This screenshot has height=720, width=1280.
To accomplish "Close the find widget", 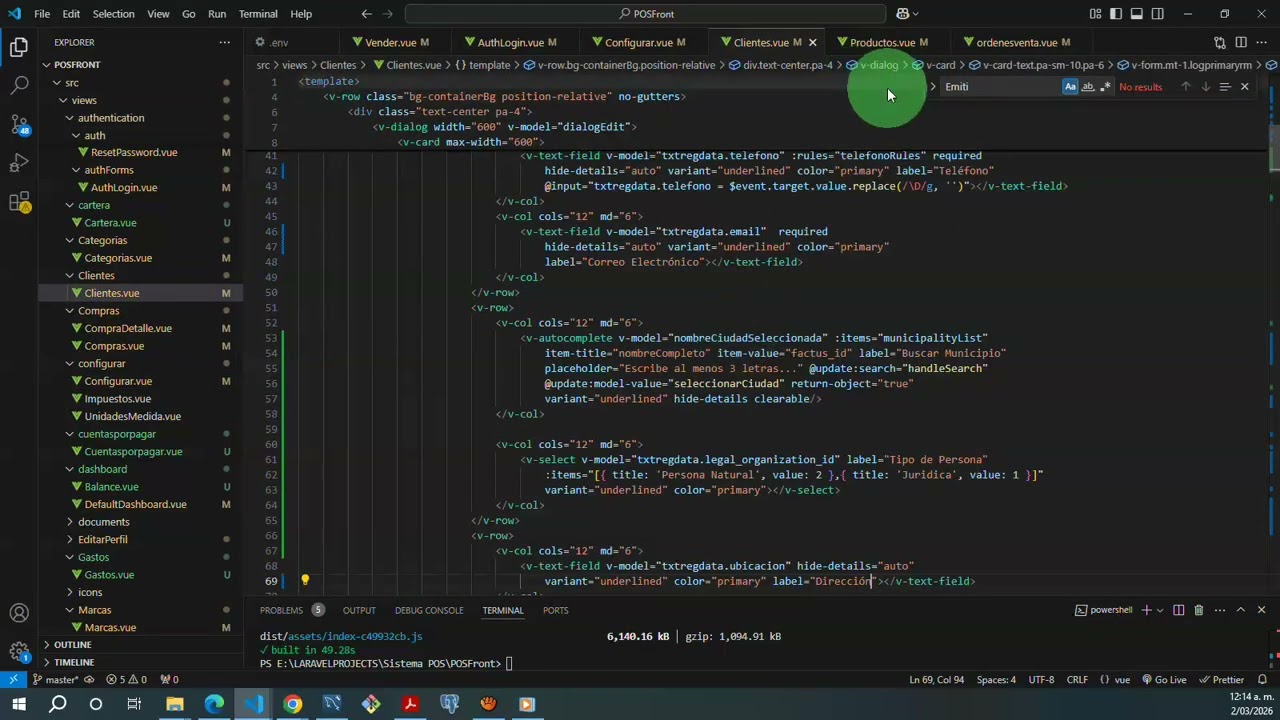I will pos(1244,87).
